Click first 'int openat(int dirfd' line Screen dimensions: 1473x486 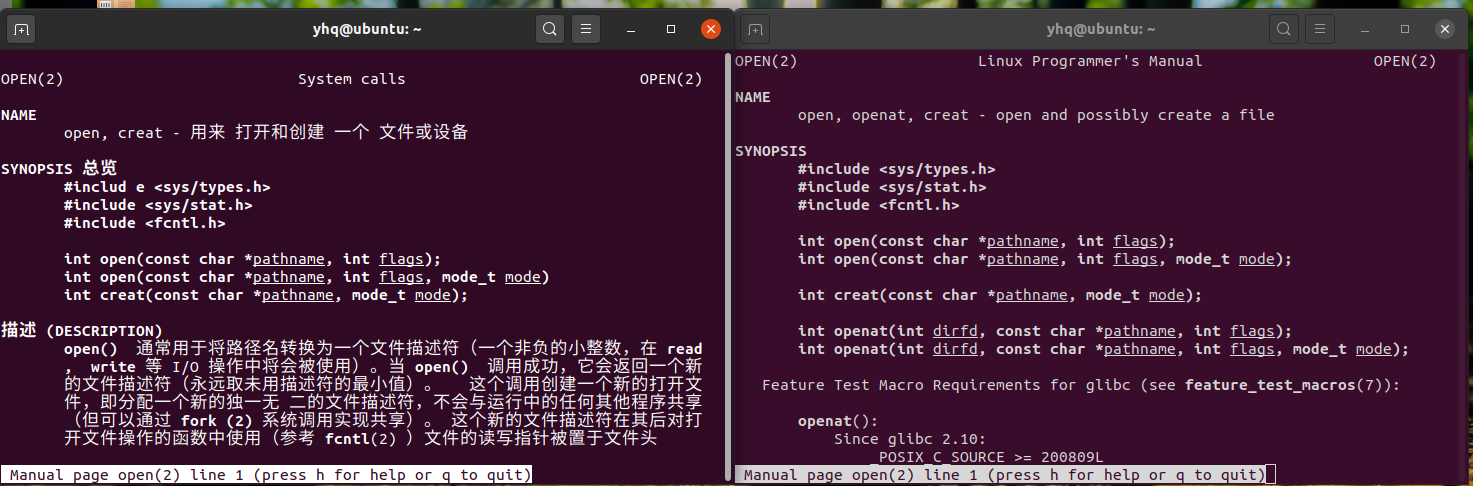point(1045,331)
